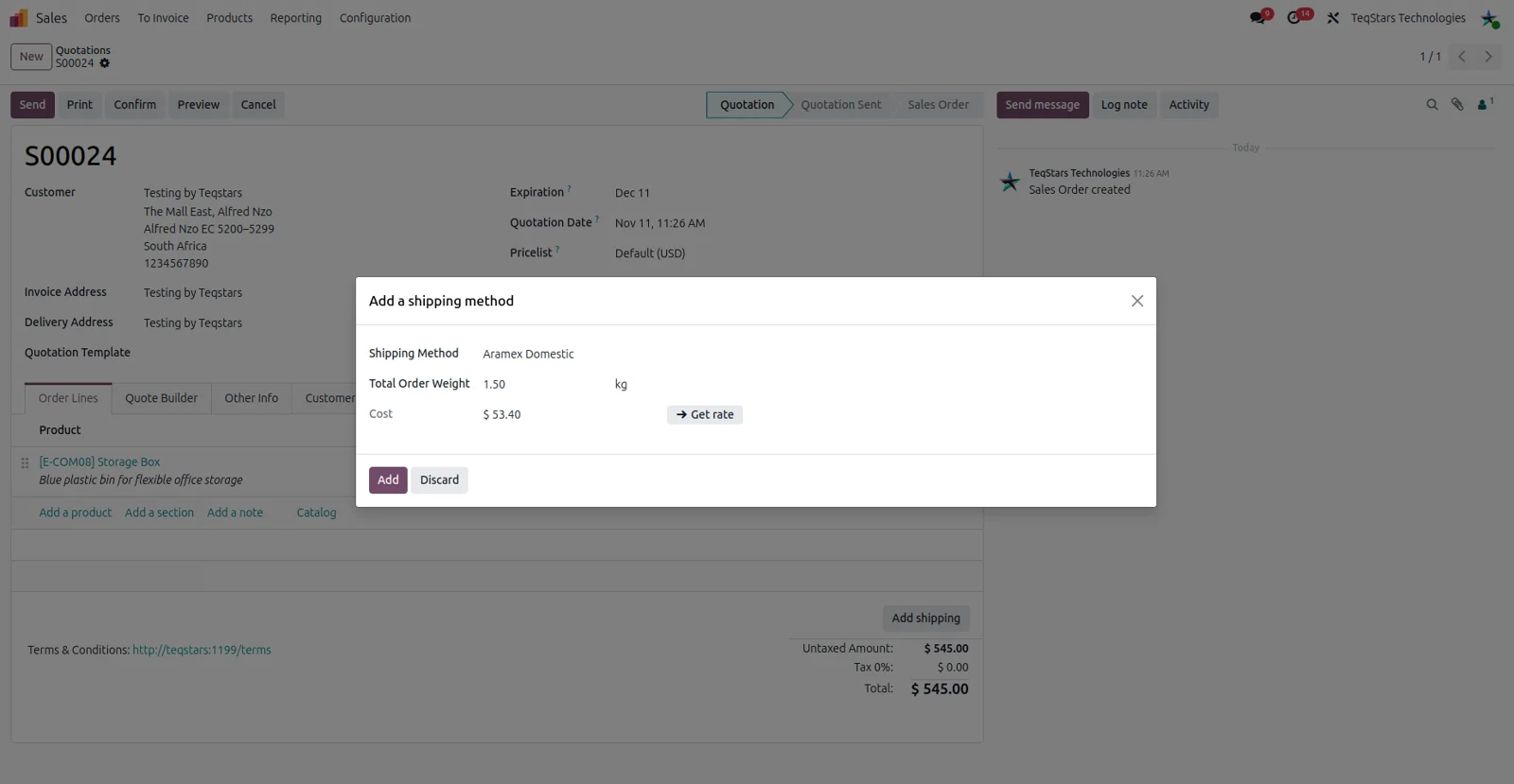Grab the Storage Box row drag handle
This screenshot has width=1514, height=784.
point(25,462)
